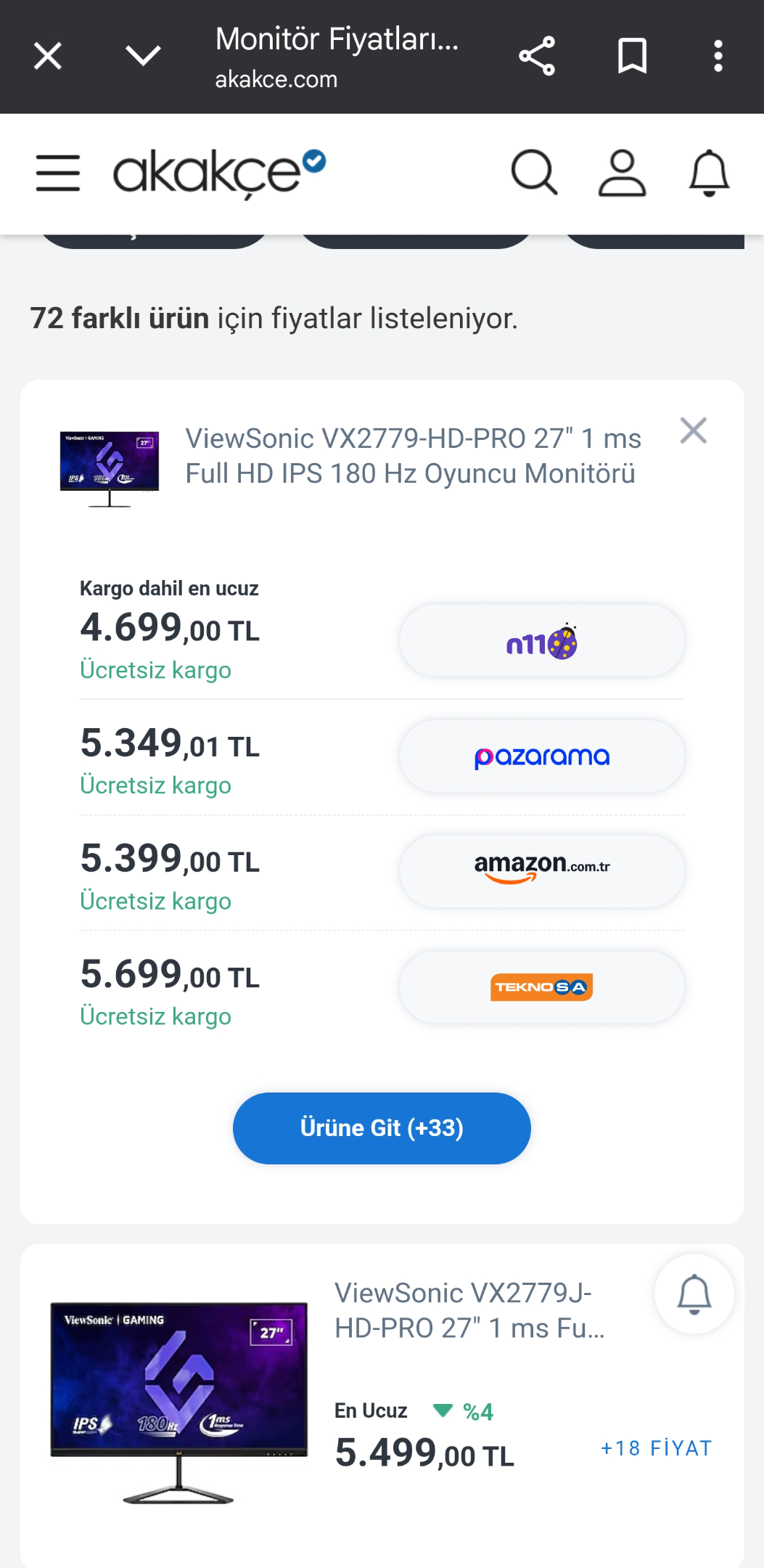The width and height of the screenshot is (764, 1568).
Task: Close the ViewSonic VX2779-HD-PRO price card
Action: click(694, 430)
